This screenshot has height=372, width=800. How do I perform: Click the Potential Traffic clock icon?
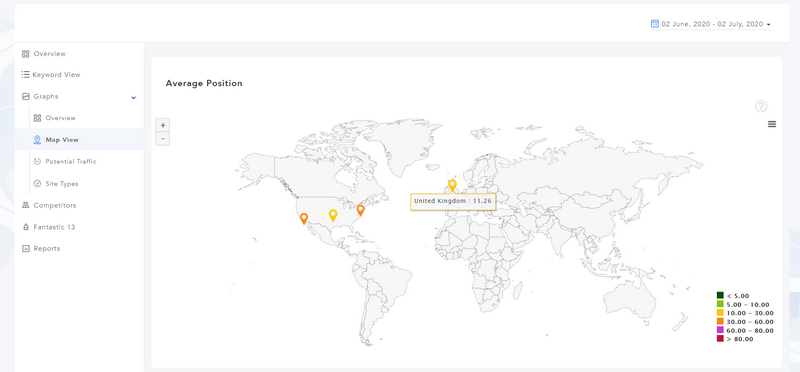coord(37,161)
